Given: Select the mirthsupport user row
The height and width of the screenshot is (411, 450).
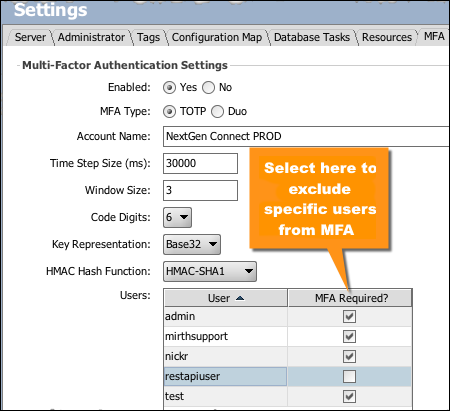Looking at the screenshot, I should [288, 336].
